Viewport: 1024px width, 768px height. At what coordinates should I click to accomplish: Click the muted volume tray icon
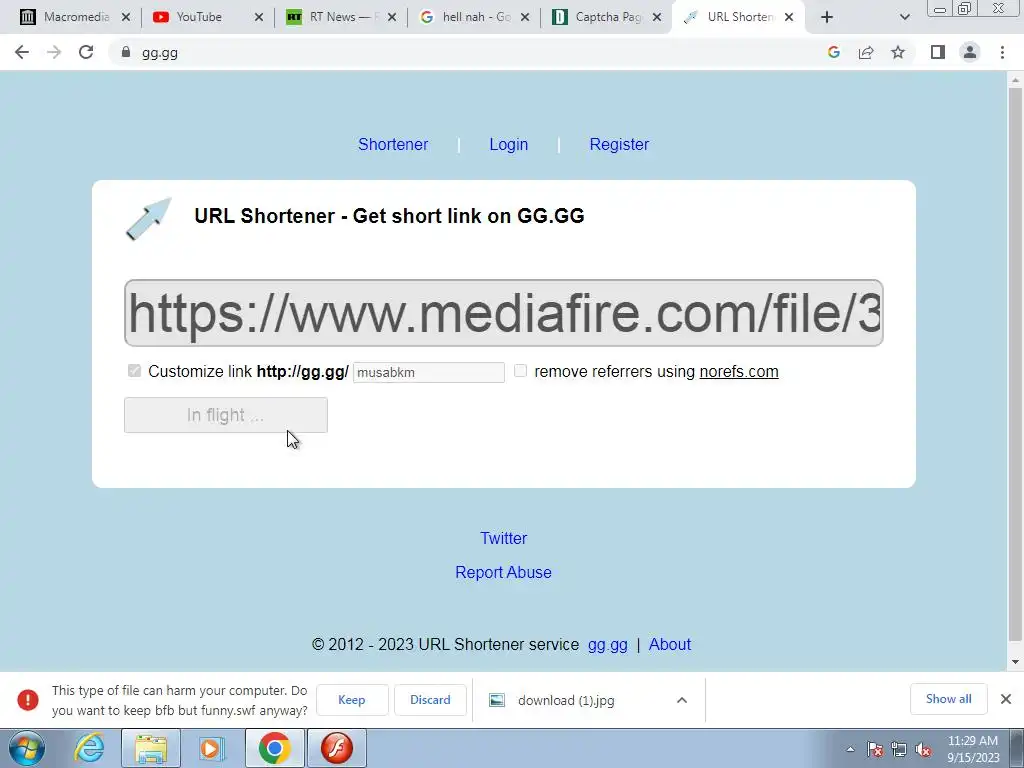pos(923,749)
